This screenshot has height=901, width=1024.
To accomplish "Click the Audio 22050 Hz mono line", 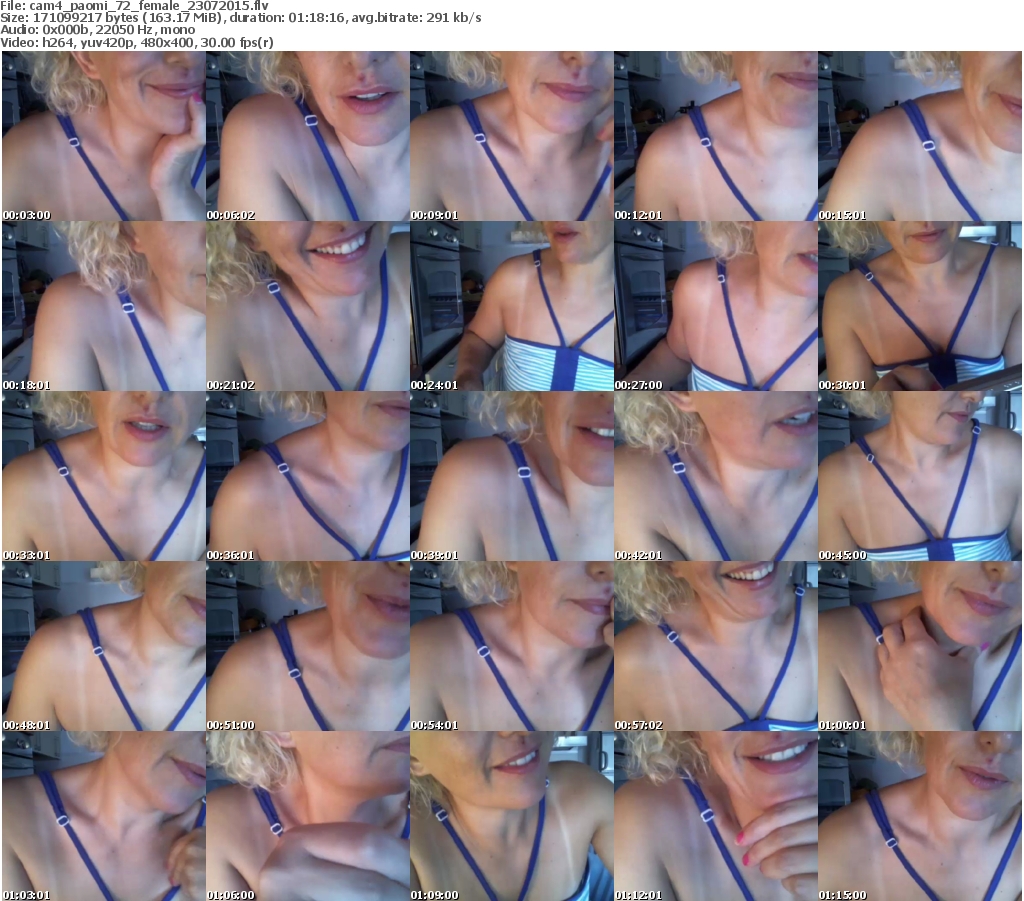I will tap(98, 30).
